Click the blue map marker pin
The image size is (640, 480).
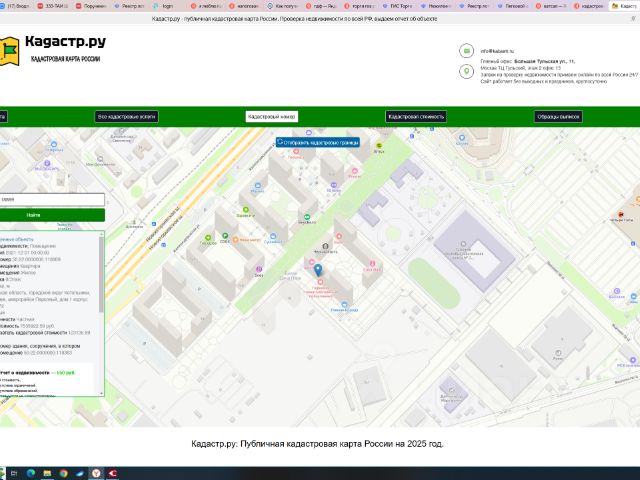click(x=318, y=270)
